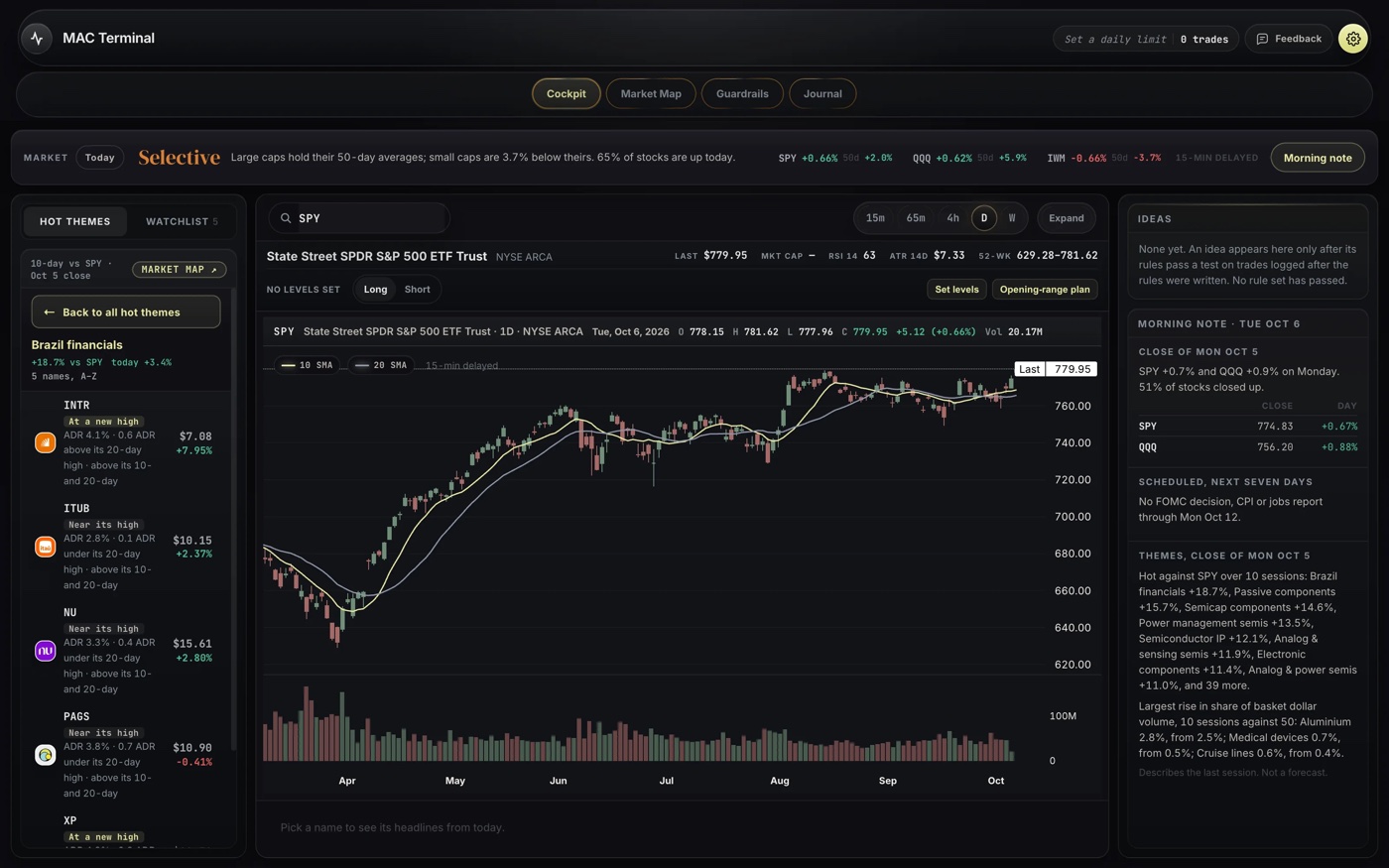Screen dimensions: 1389x868
Task: Click the Set levels button
Action: click(956, 290)
